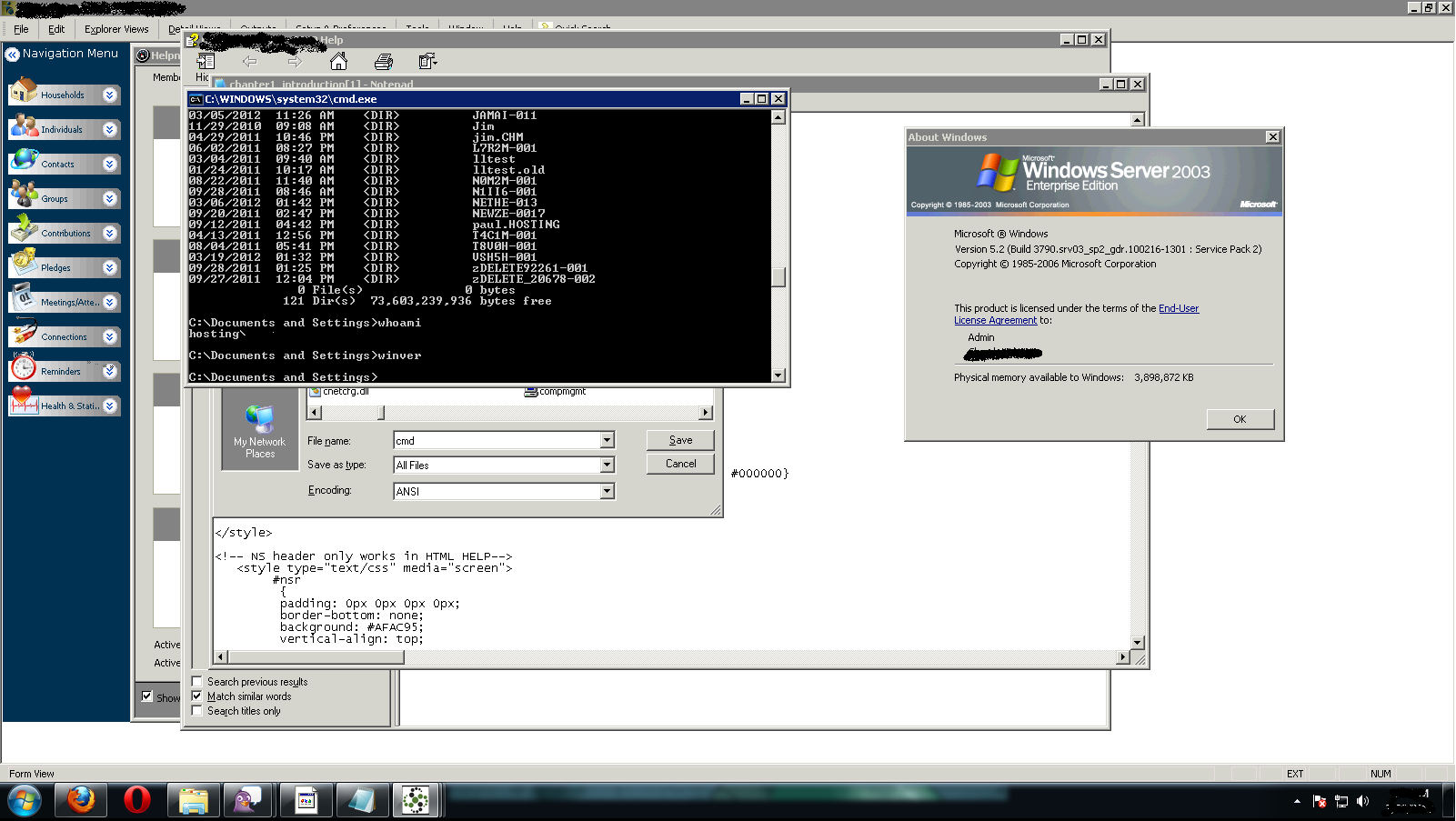
Task: Open Firefox from the taskbar
Action: tap(81, 800)
